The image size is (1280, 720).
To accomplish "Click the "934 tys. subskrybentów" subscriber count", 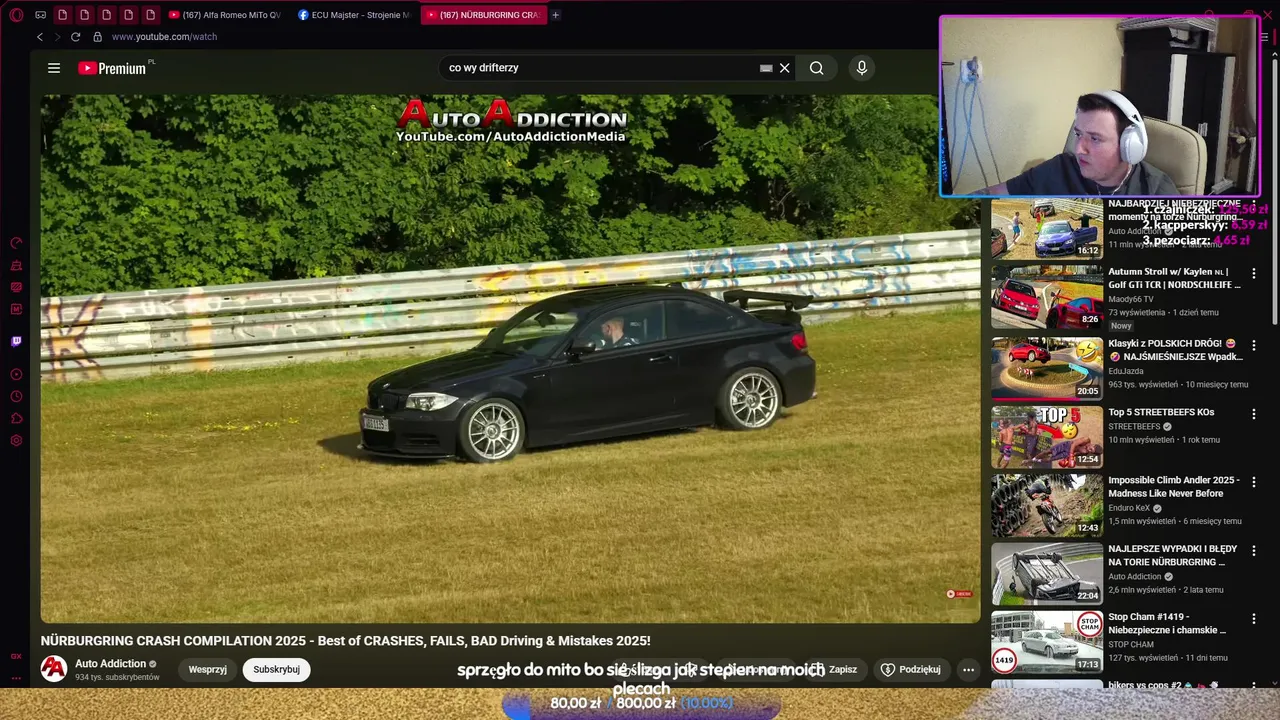I will tap(117, 678).
